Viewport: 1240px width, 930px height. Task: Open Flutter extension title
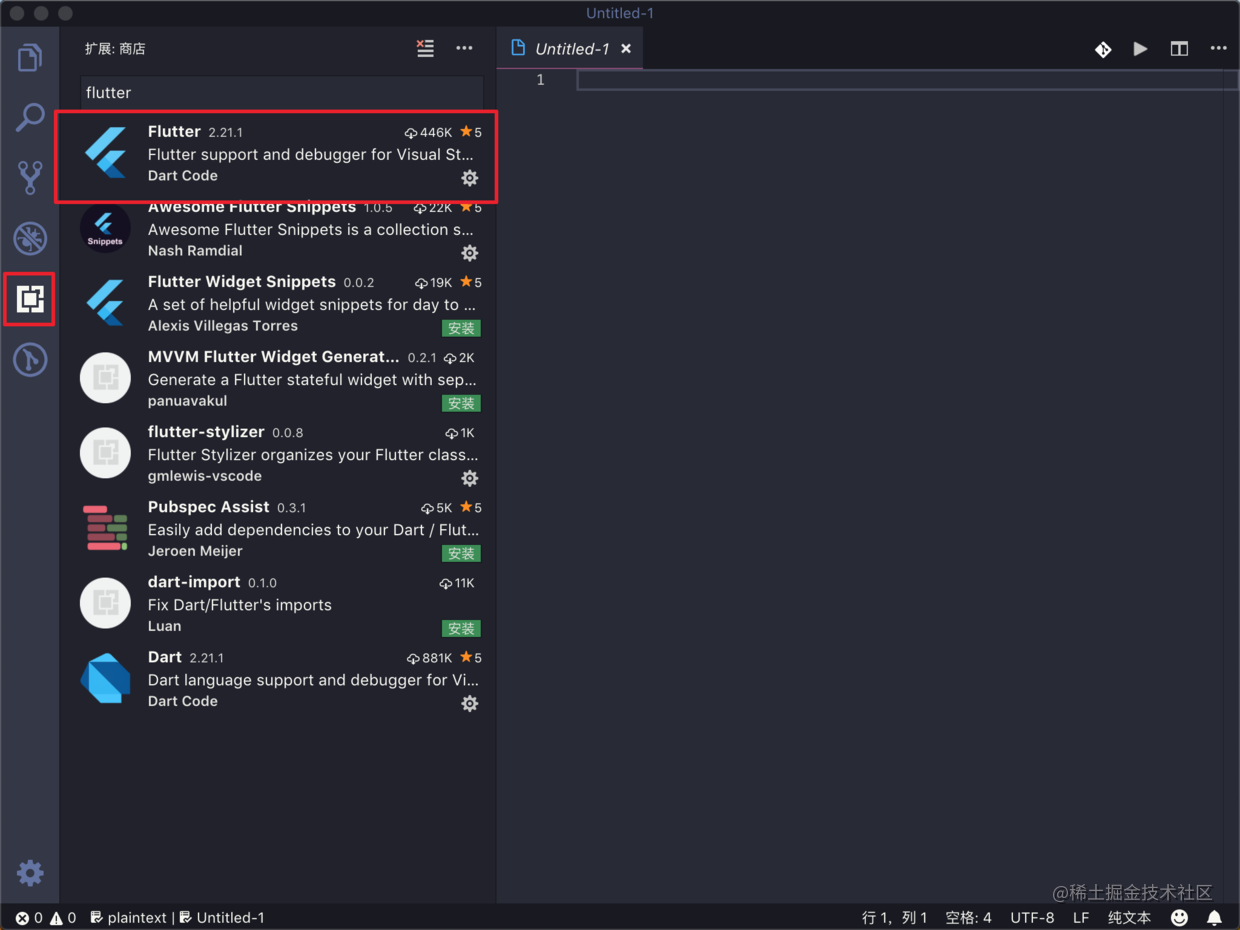(x=174, y=131)
